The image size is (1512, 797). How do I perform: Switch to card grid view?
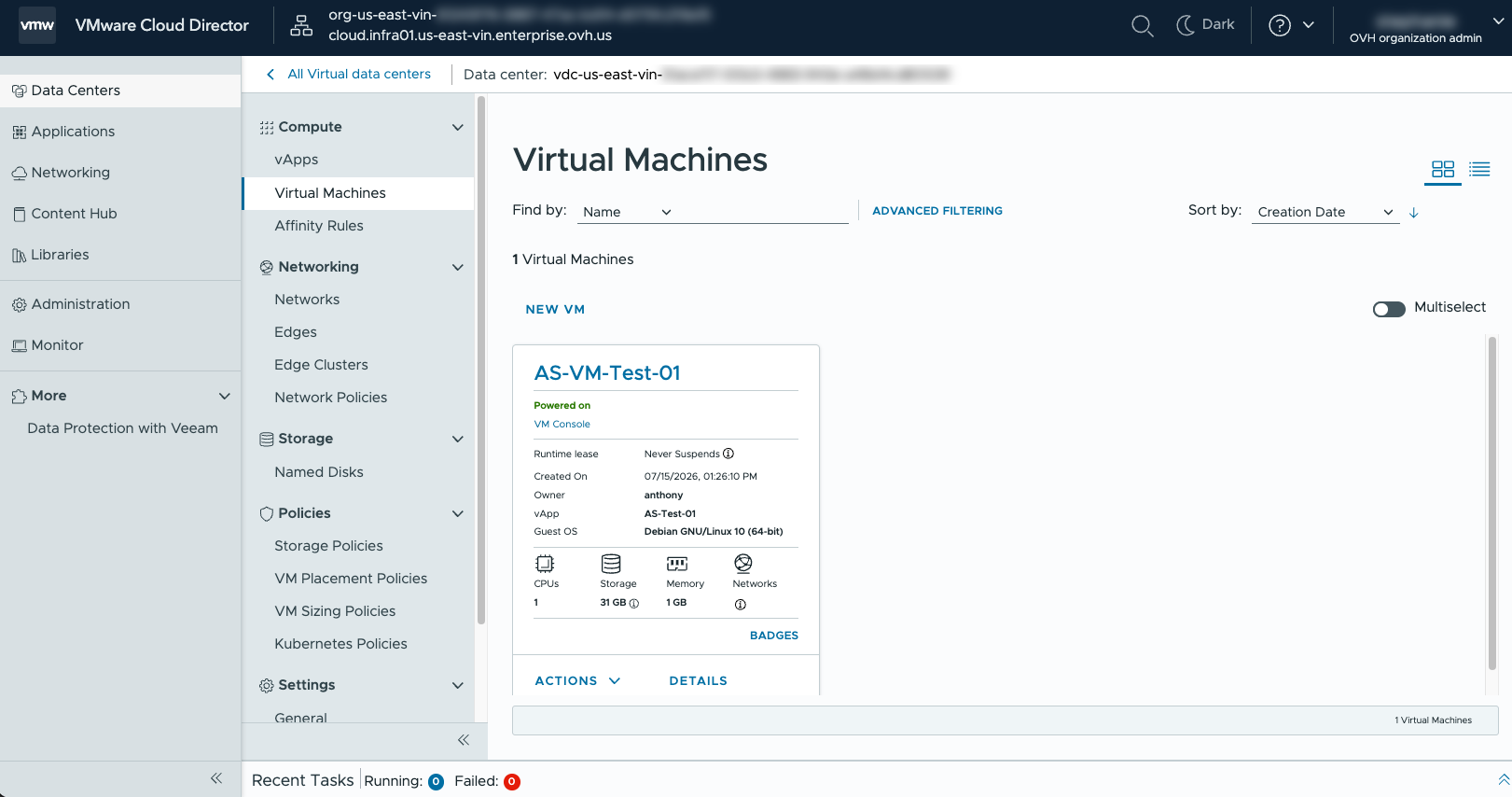1443,169
